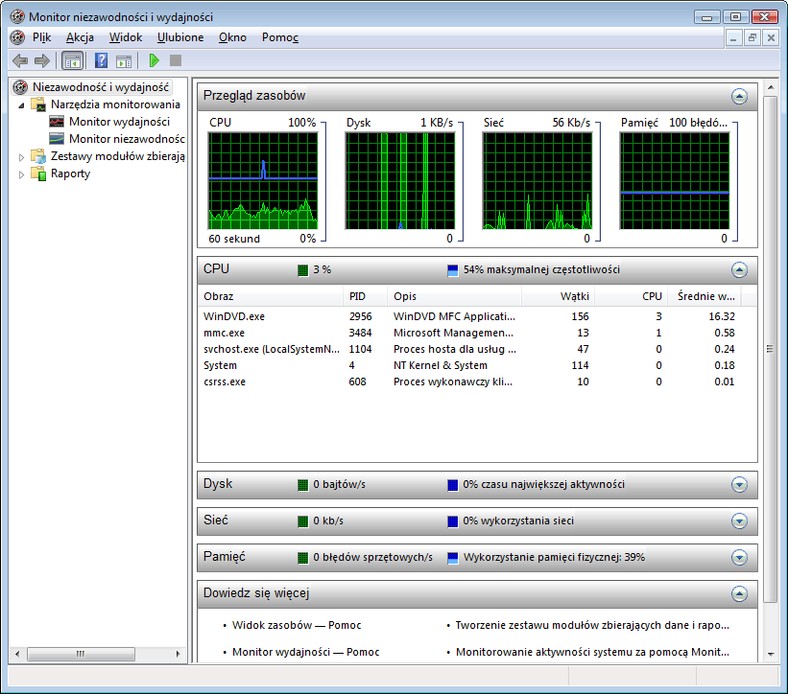Click the blue Help question-mark toolbar icon
This screenshot has height=694, width=788.
pos(101,61)
